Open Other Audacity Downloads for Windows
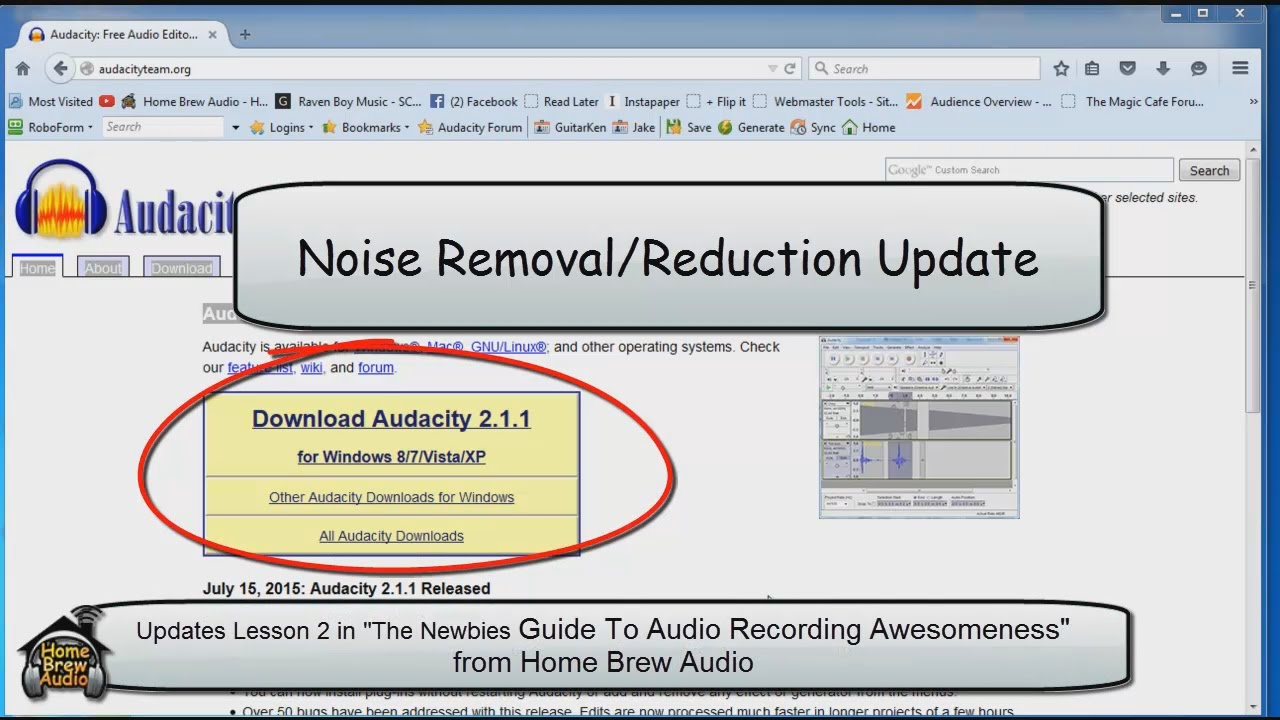The height and width of the screenshot is (720, 1280). tap(391, 497)
